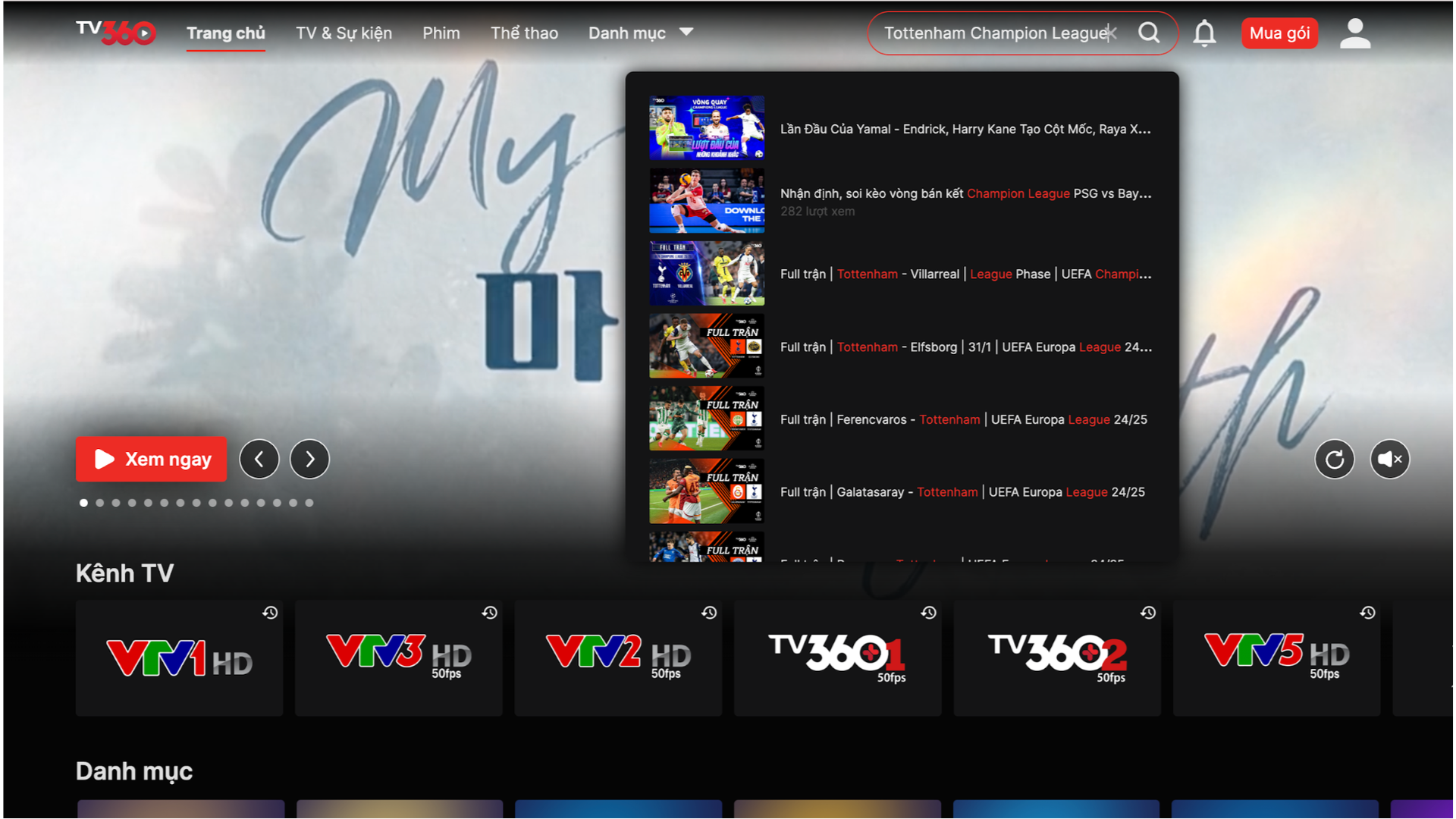The height and width of the screenshot is (819, 1456).
Task: Show timeshift history on VTV1 HD
Action: click(x=270, y=613)
